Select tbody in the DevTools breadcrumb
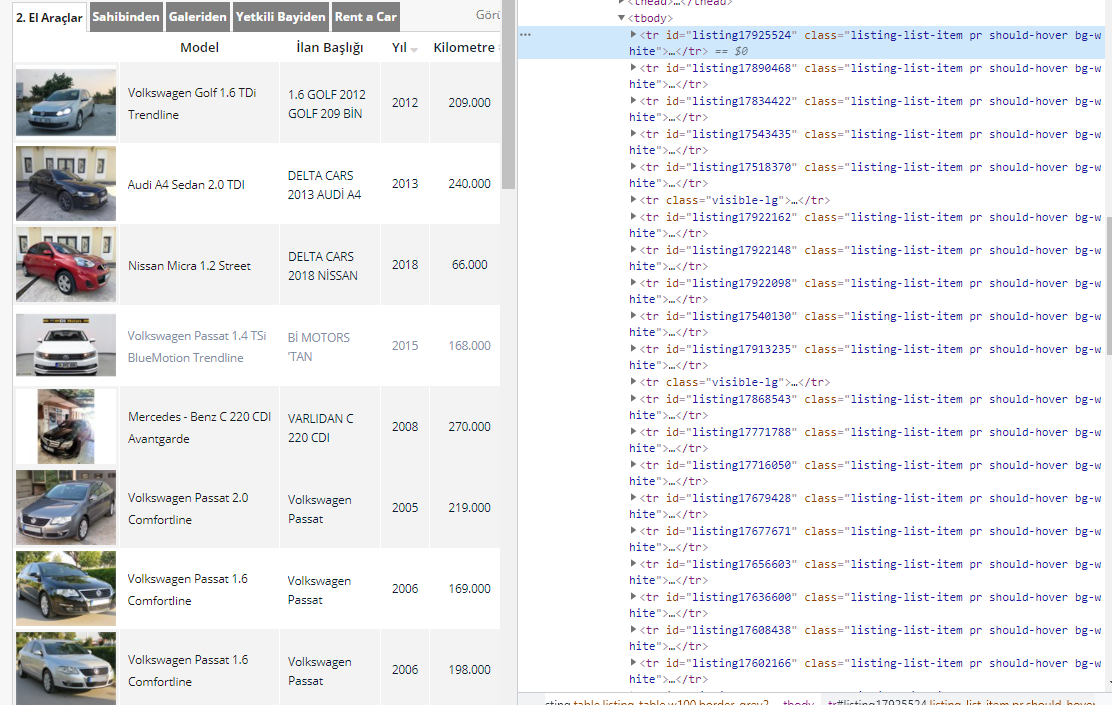 [x=798, y=702]
